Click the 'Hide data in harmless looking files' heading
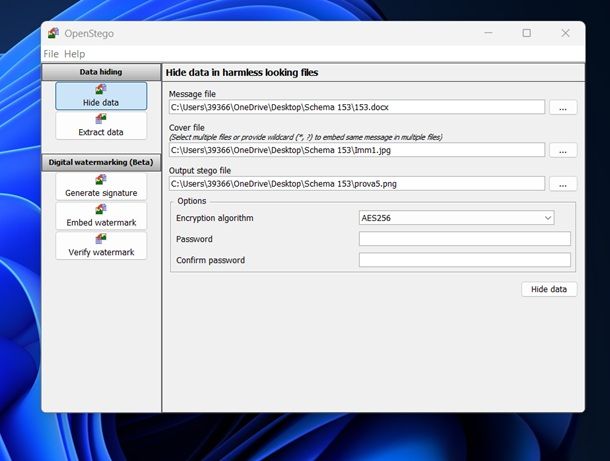Viewport: 610px width, 461px height. tap(242, 72)
